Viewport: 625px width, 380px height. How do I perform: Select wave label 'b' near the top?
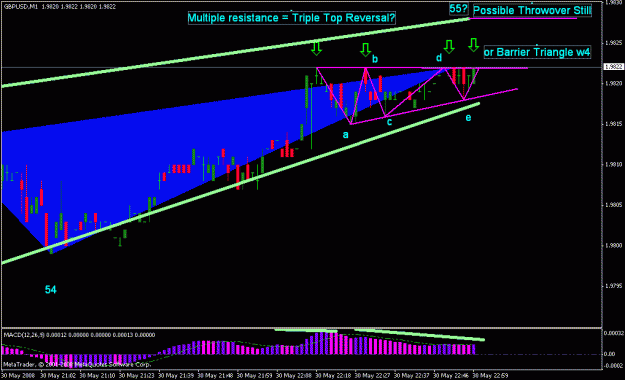(375, 59)
